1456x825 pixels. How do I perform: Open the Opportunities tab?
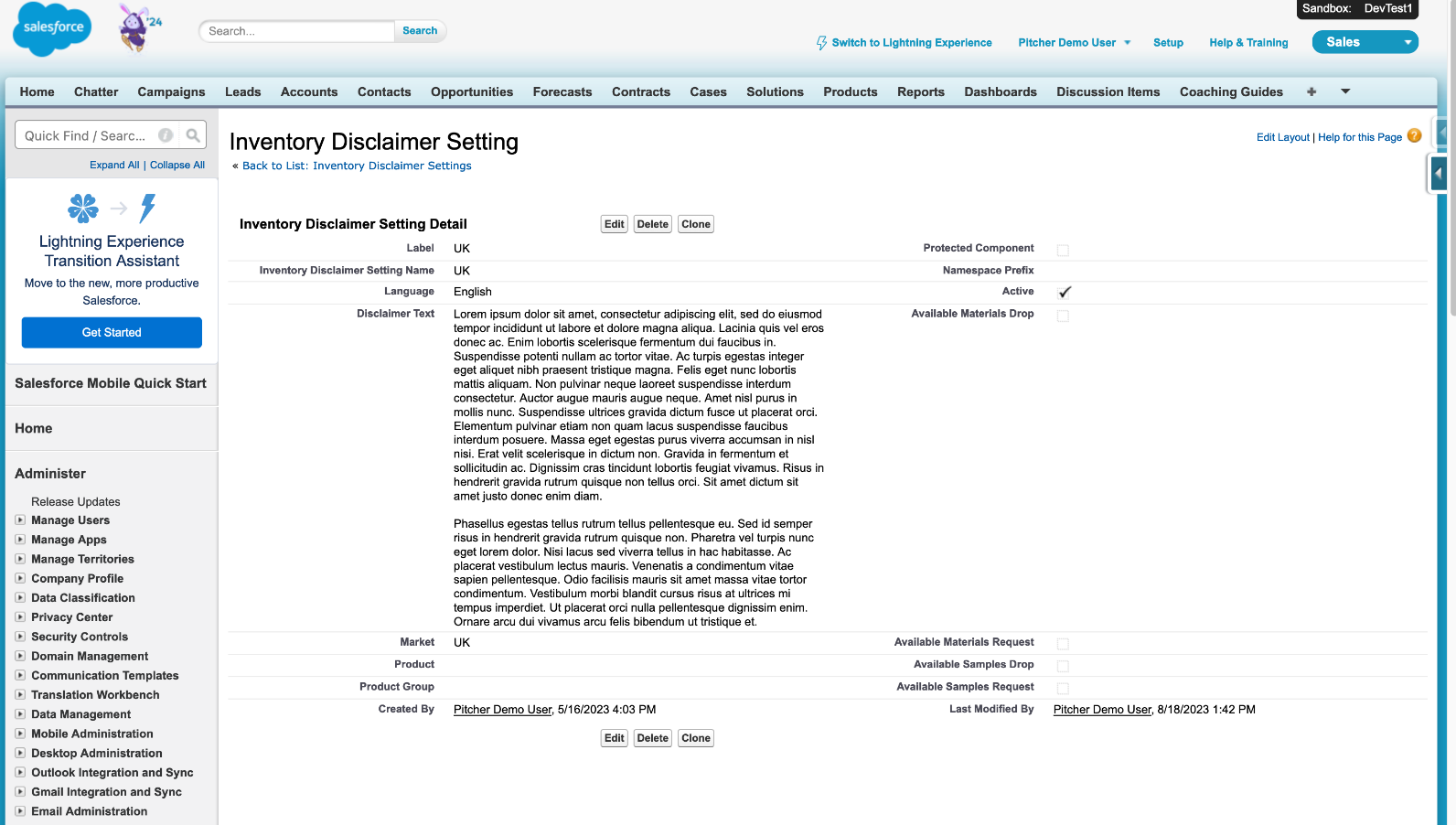[x=472, y=91]
